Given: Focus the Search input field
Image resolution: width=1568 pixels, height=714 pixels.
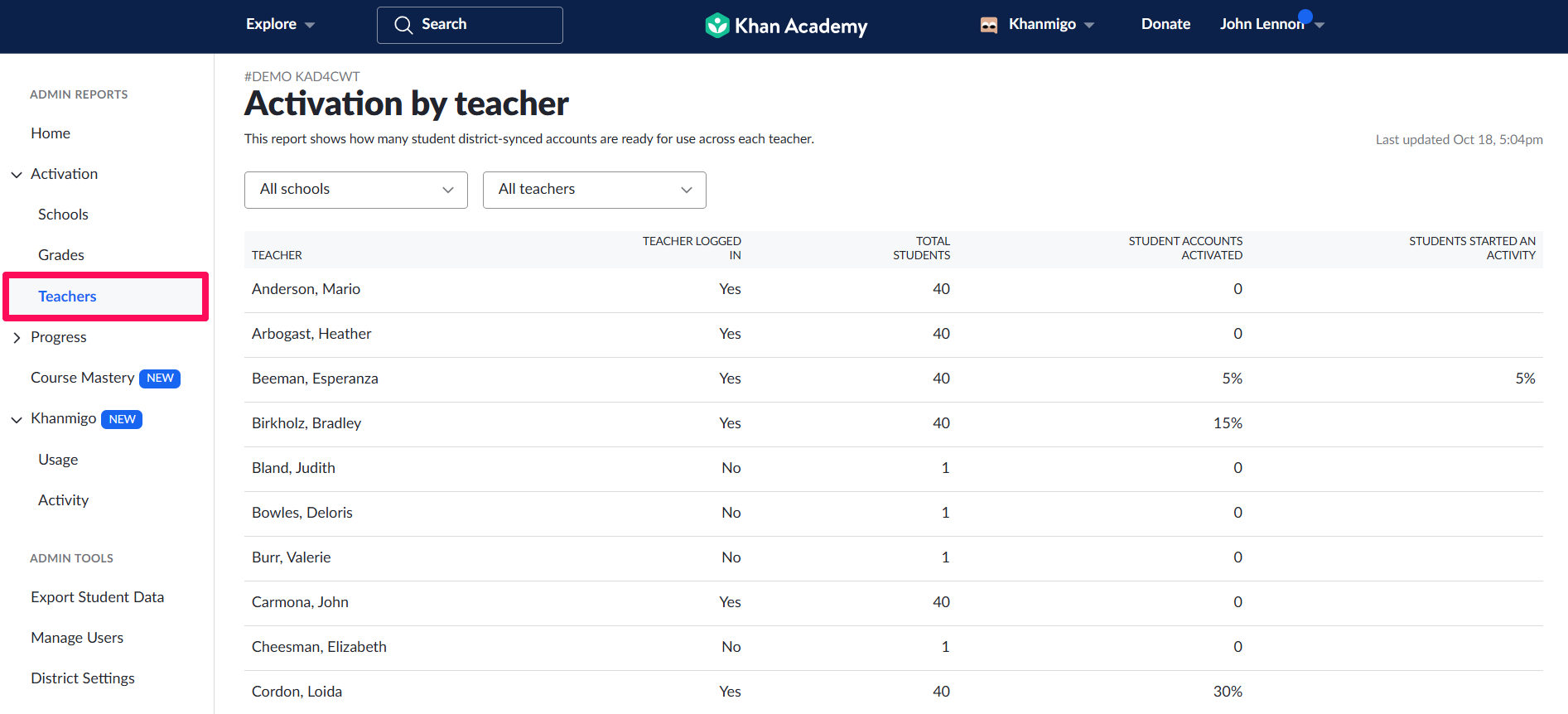Looking at the screenshot, I should (470, 25).
